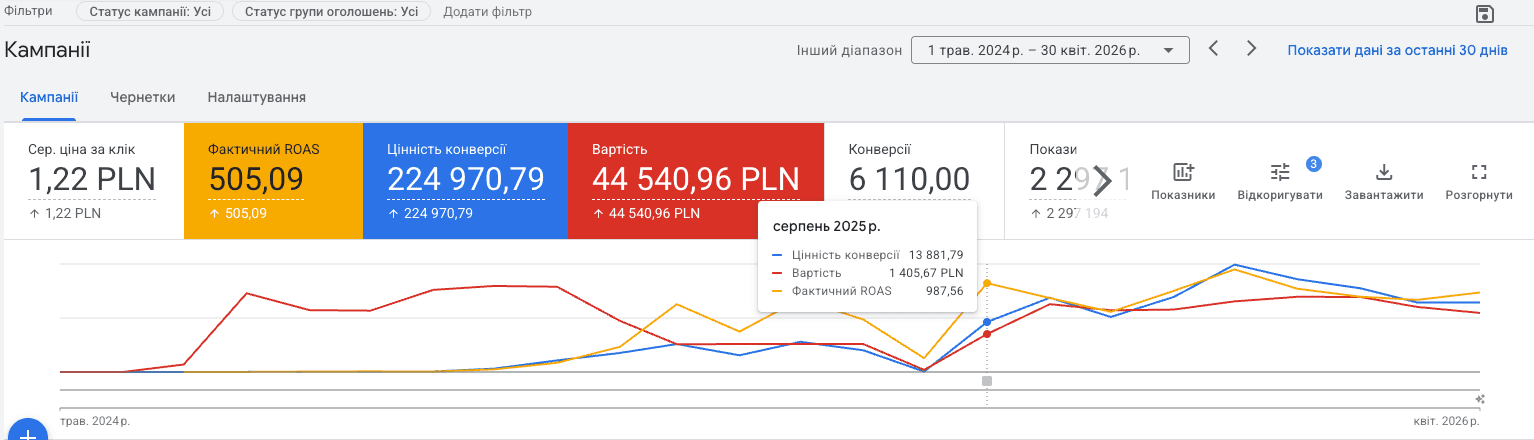
Task: Click the blue conversion value data point
Action: coord(987,322)
